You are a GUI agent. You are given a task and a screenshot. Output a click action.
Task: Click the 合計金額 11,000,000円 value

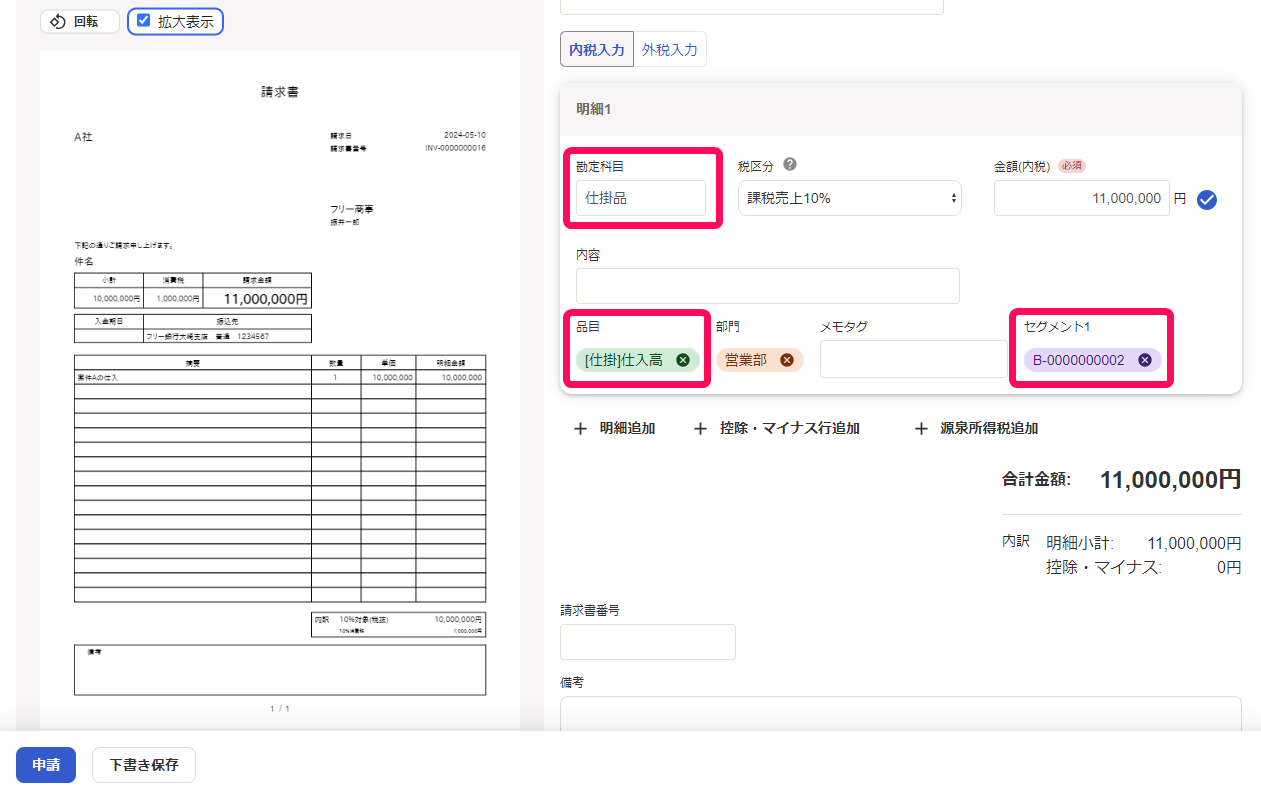[x=1170, y=480]
